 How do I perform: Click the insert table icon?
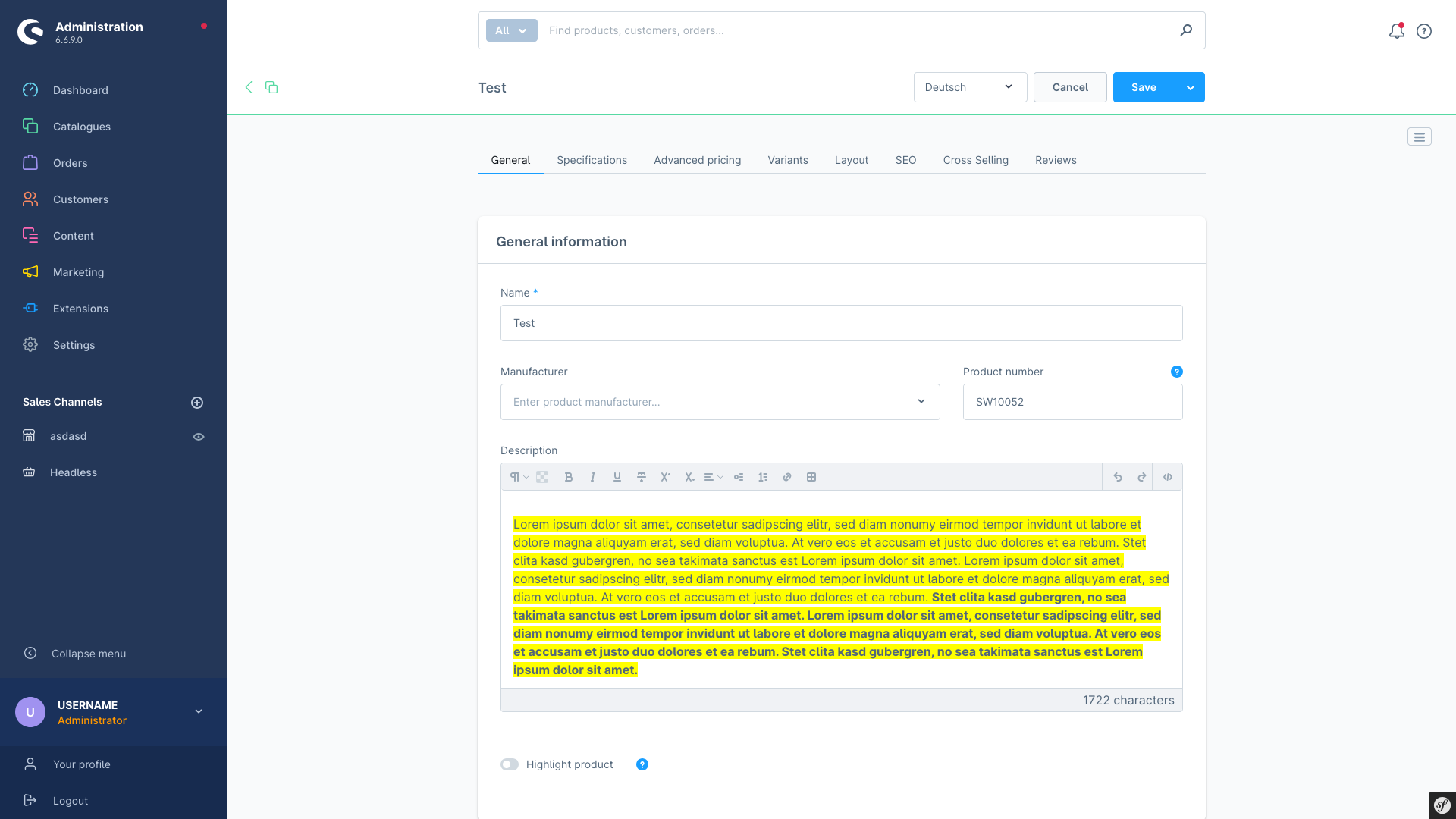(811, 477)
